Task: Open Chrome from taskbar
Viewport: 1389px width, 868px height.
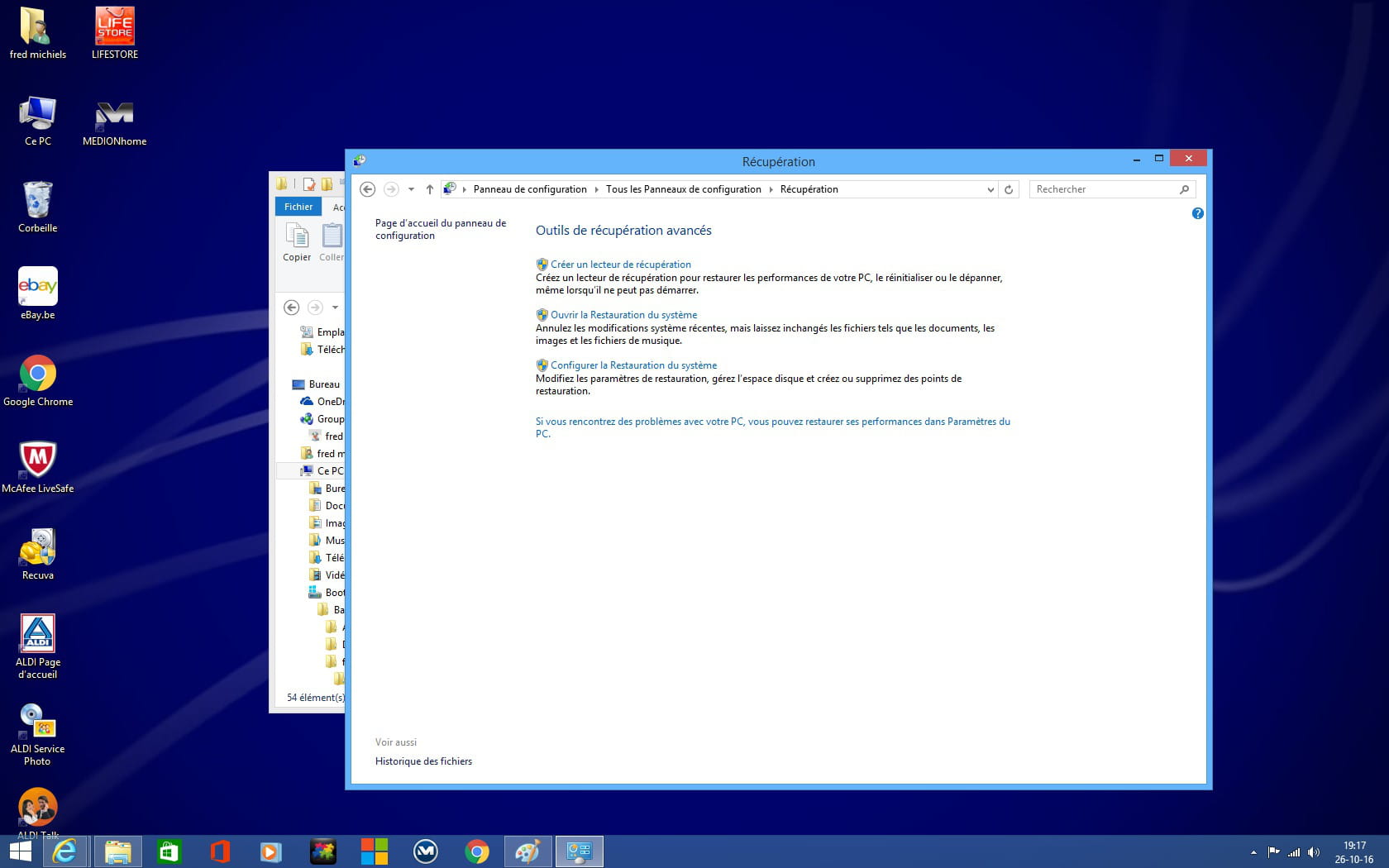Action: [476, 851]
